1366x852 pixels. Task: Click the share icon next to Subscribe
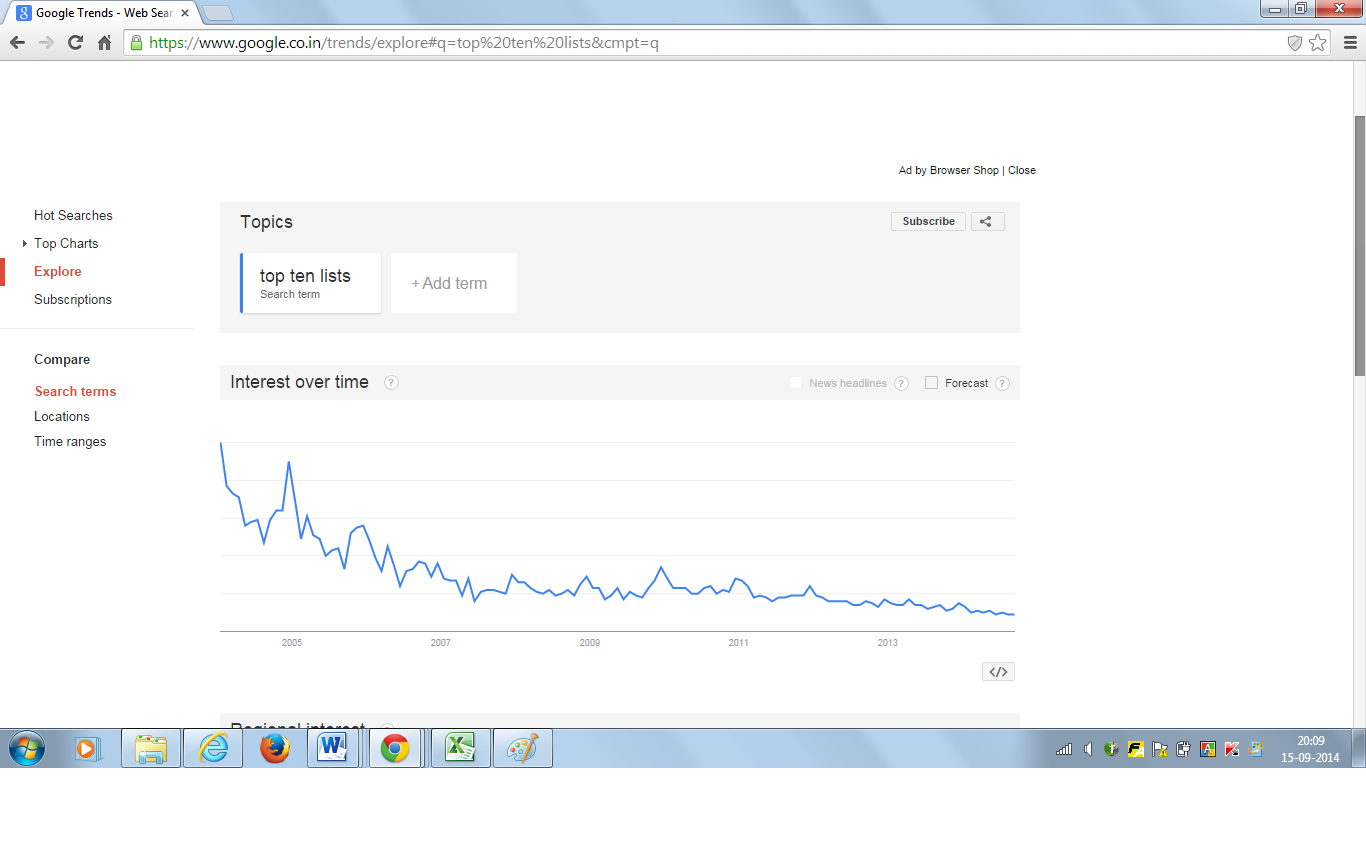pyautogui.click(x=987, y=222)
